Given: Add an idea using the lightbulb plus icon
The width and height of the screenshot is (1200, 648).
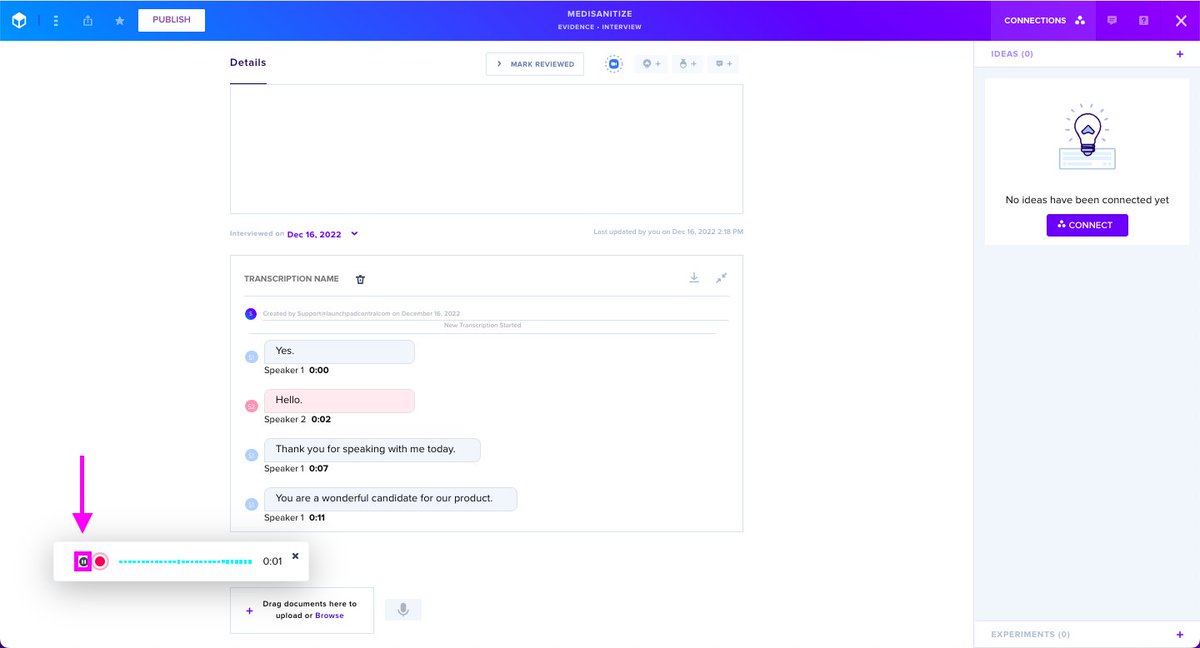Looking at the screenshot, I should tap(652, 63).
